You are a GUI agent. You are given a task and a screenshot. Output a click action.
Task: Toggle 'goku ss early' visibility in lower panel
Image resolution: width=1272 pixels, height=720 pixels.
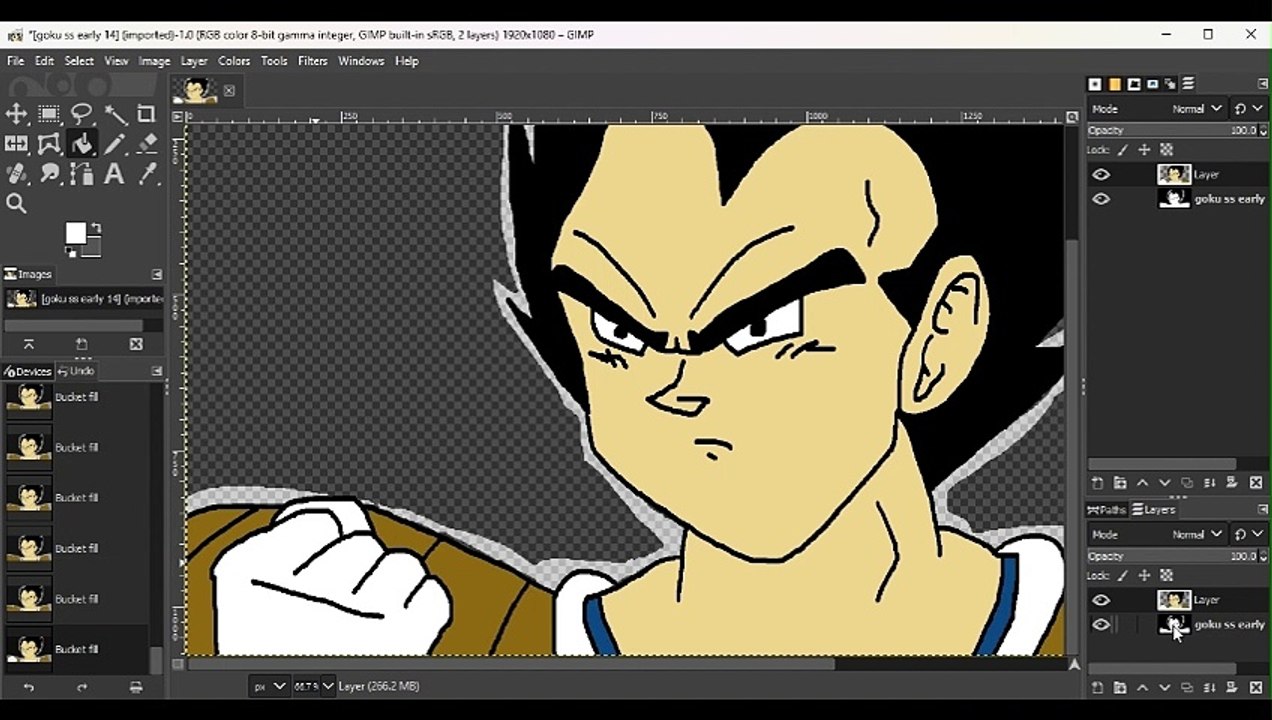coord(1101,625)
